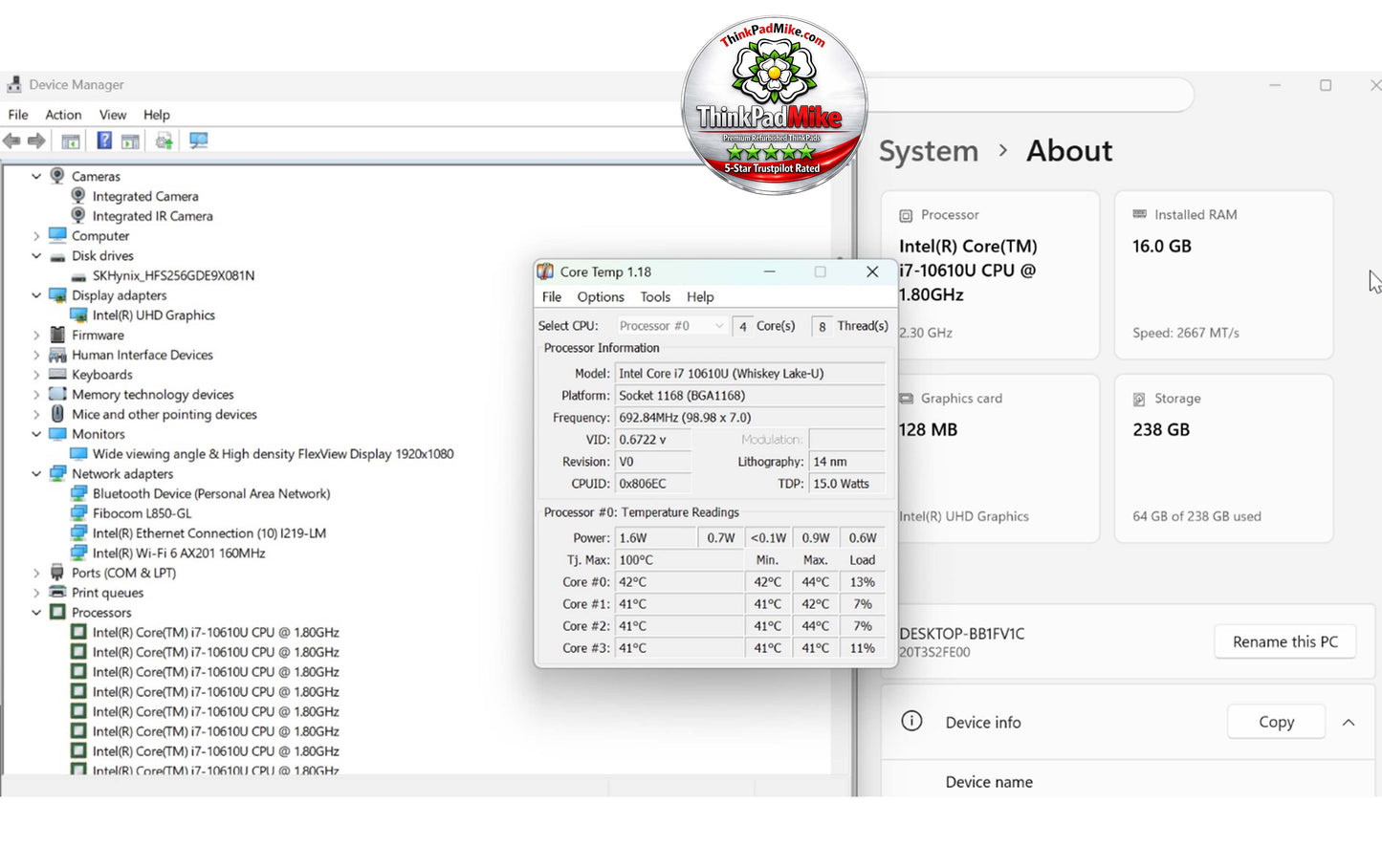Click the SKHynix disk drive icon
The width and height of the screenshot is (1382, 868).
[x=78, y=276]
